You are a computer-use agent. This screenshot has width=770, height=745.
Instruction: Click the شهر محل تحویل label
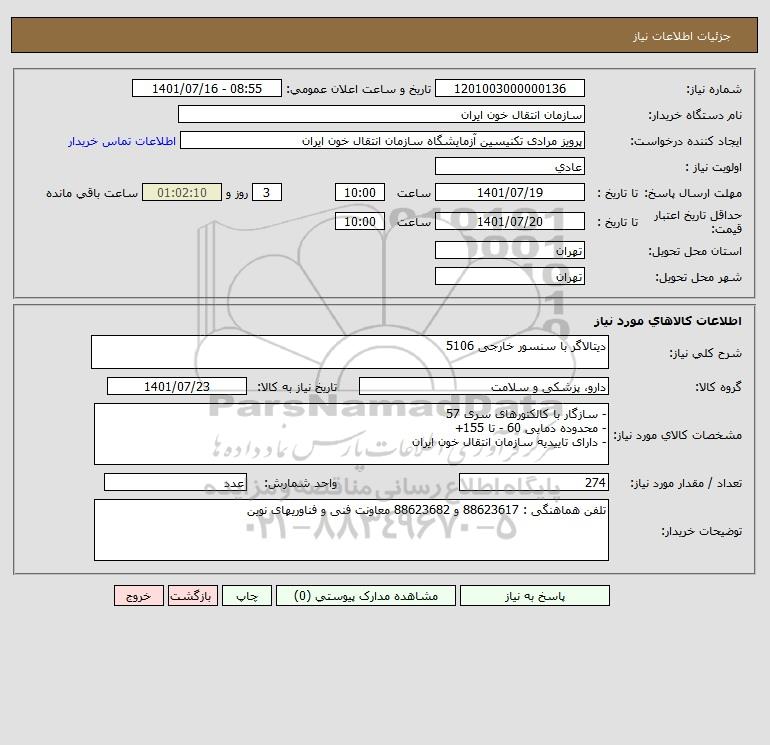pos(699,277)
